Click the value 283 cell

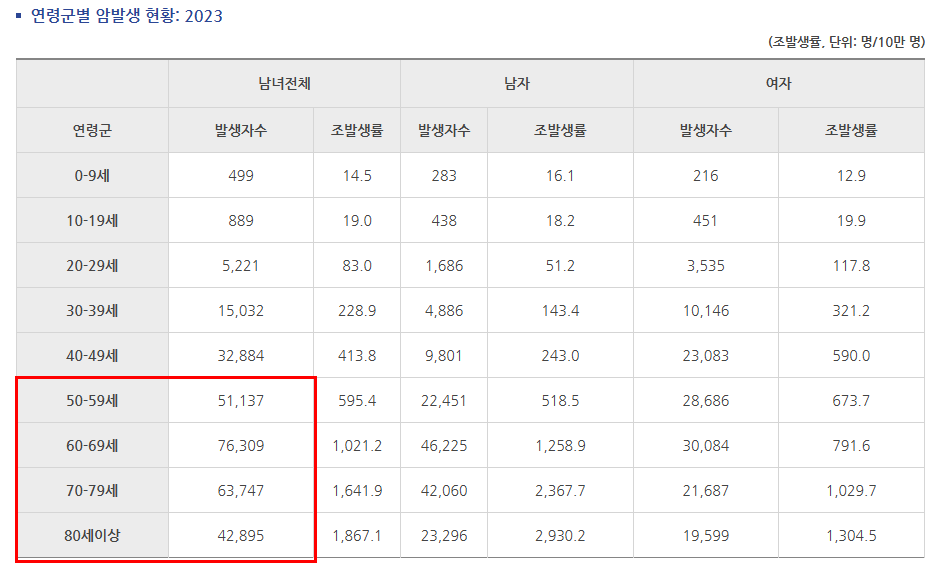pos(444,175)
